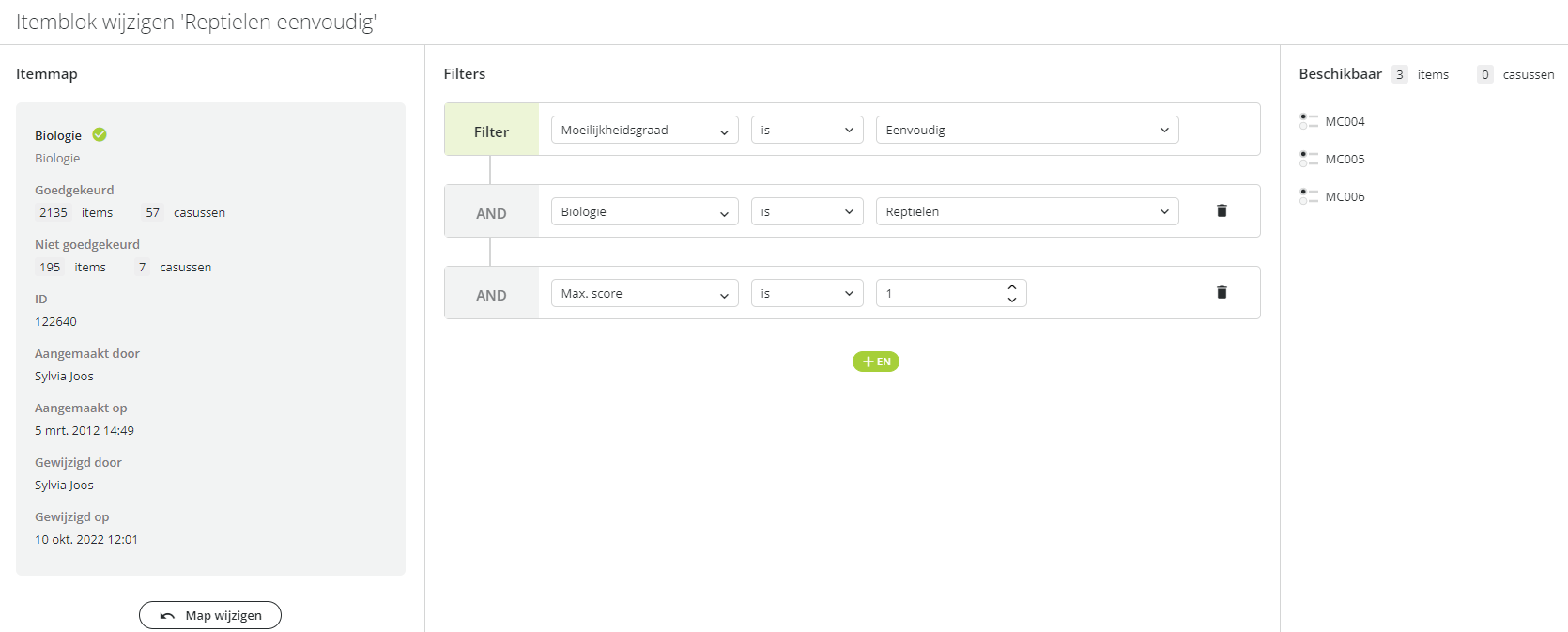1568x632 pixels.
Task: Click the approved casussen count 57
Action: coord(152,212)
